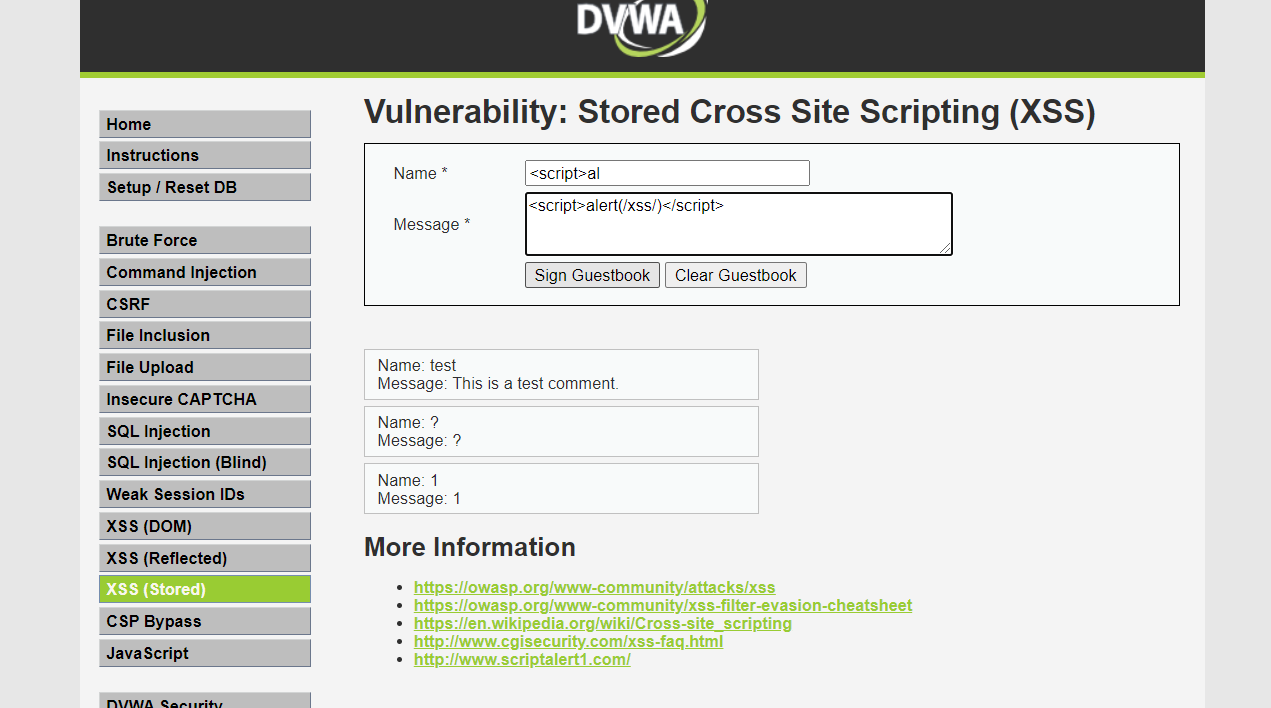Focus the Message text area

738,224
